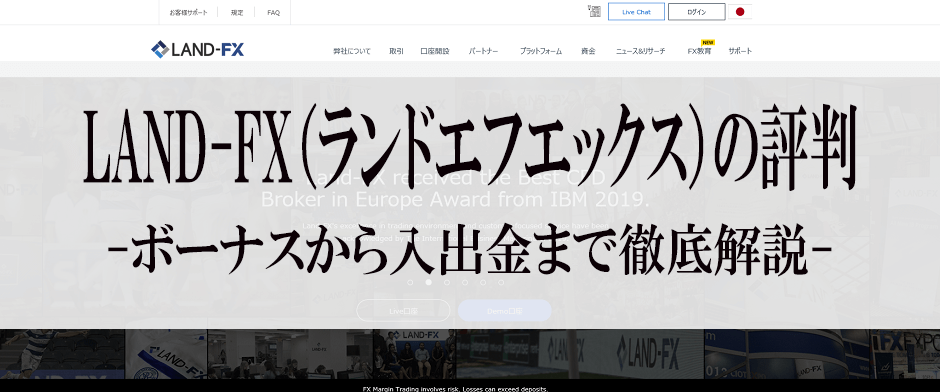
Task: Click the ログイン button
Action: pos(697,12)
